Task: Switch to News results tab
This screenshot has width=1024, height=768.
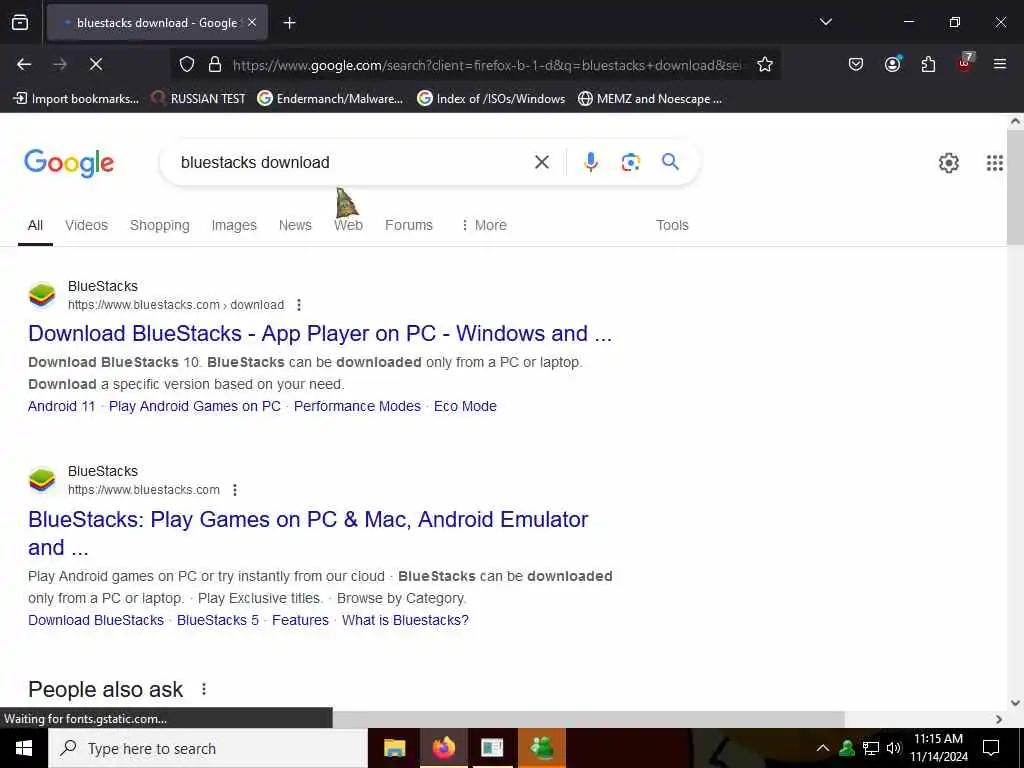Action: (295, 225)
